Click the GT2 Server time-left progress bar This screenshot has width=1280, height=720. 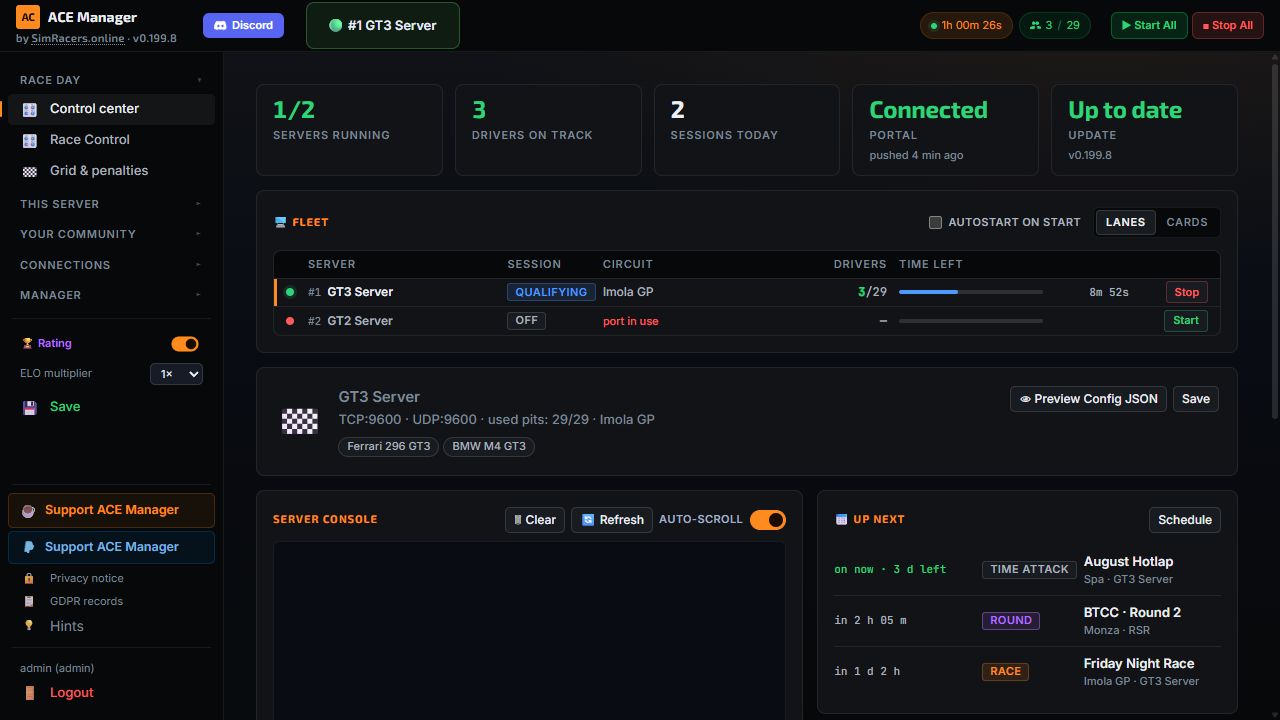pyautogui.click(x=971, y=321)
